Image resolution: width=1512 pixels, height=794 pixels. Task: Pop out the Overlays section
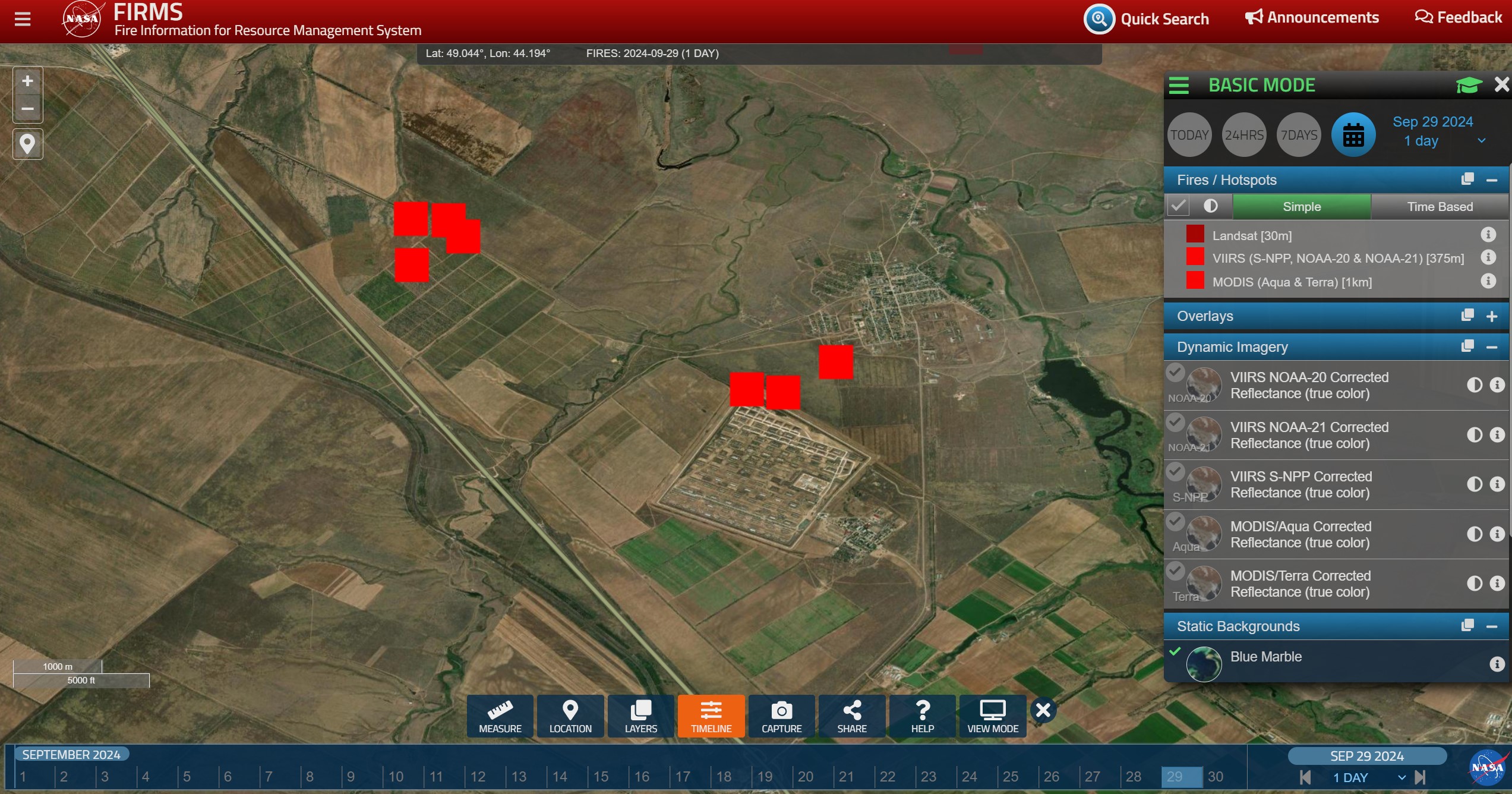click(1467, 315)
